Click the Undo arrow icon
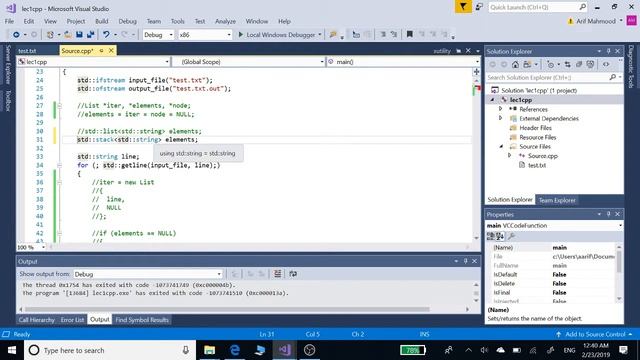Viewport: 640px width, 360px height. 106,35
